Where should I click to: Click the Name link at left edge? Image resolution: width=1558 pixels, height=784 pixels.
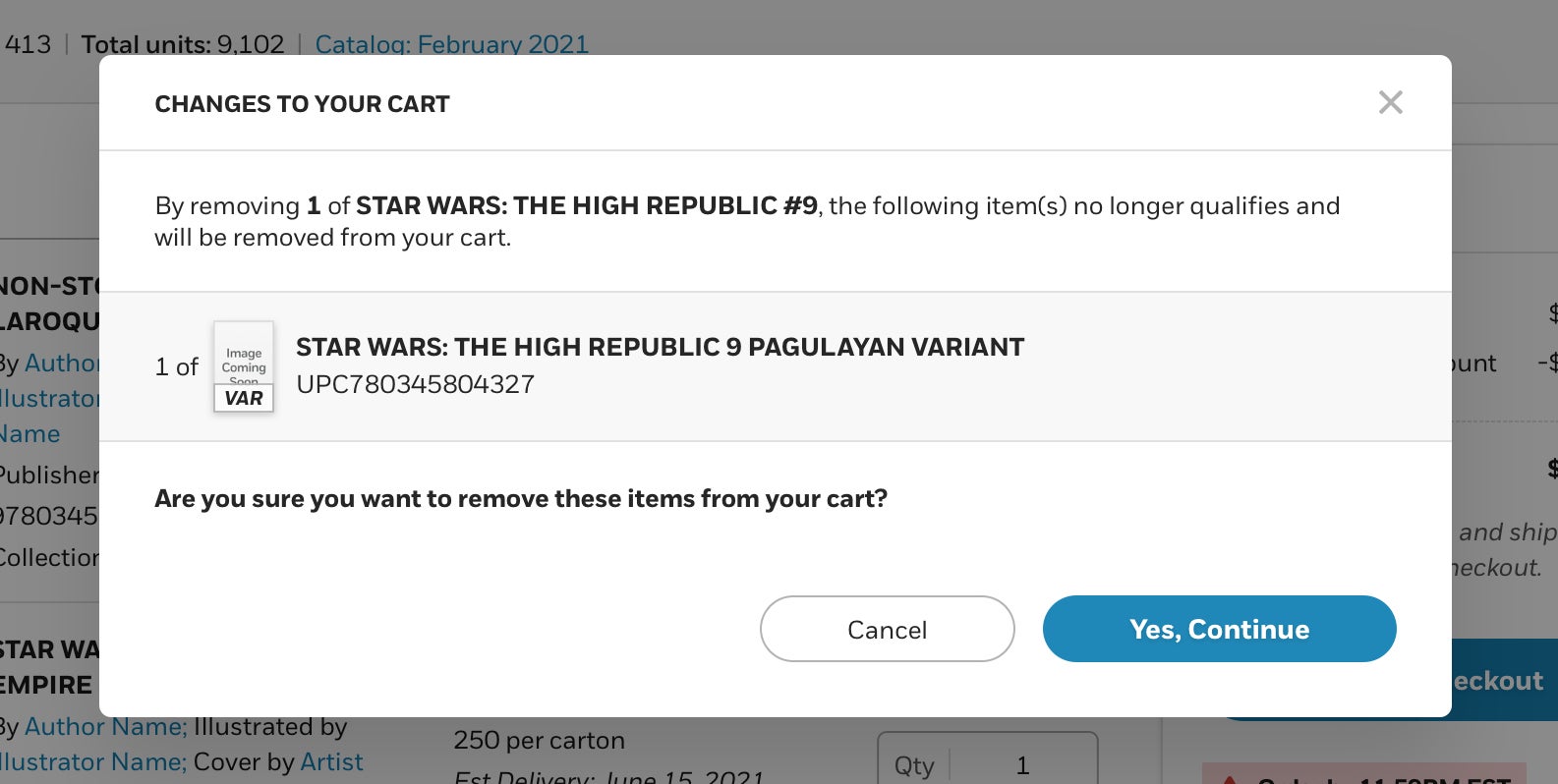point(29,434)
